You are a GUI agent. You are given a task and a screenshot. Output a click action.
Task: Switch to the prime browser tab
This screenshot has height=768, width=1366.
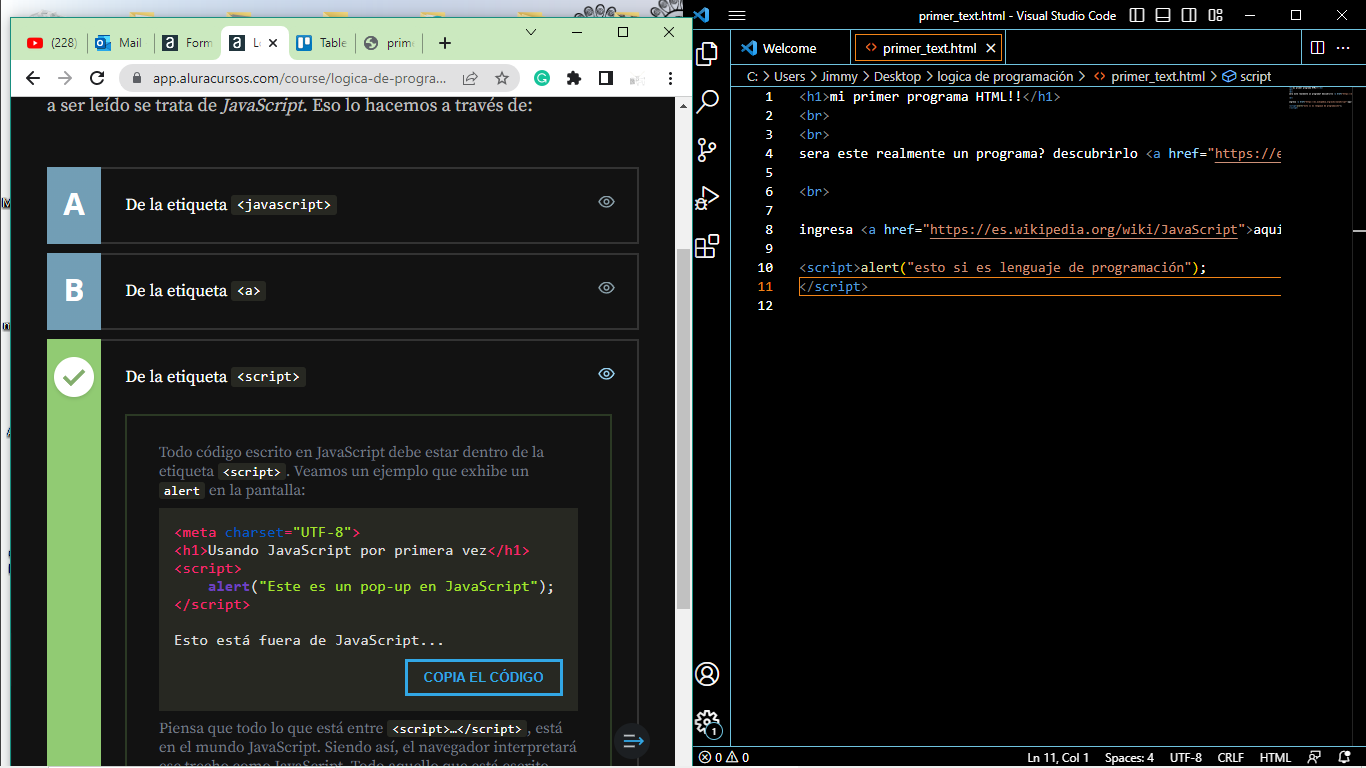389,43
